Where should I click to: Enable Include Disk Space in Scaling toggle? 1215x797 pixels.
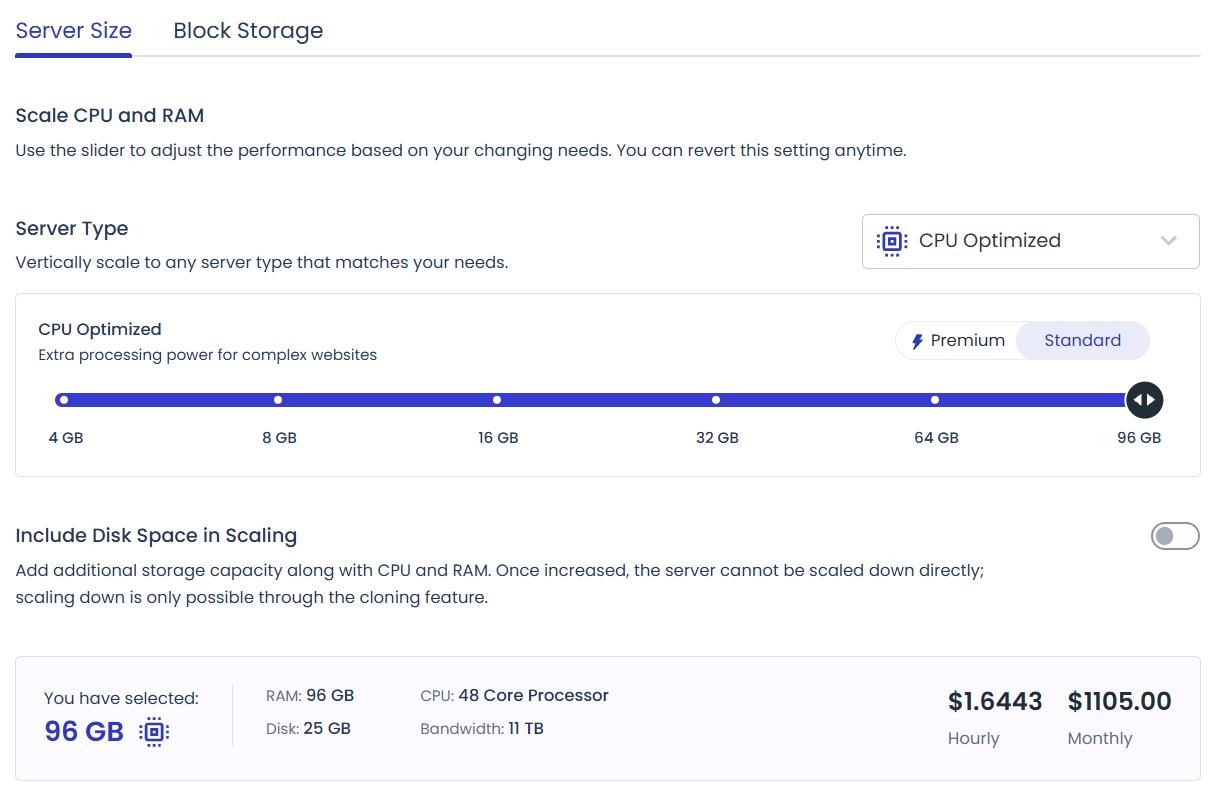point(1175,536)
